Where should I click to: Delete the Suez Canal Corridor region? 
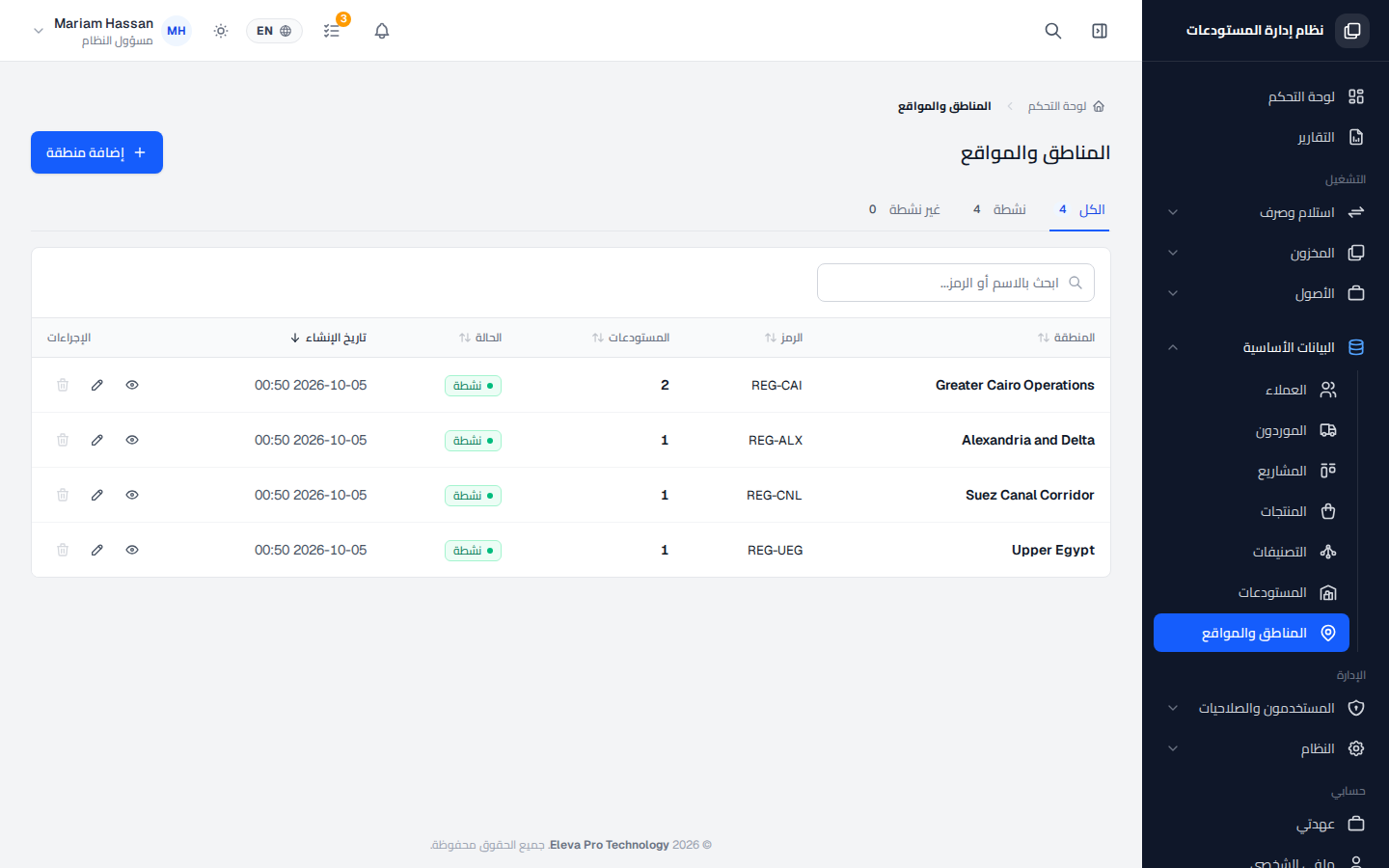[63, 495]
